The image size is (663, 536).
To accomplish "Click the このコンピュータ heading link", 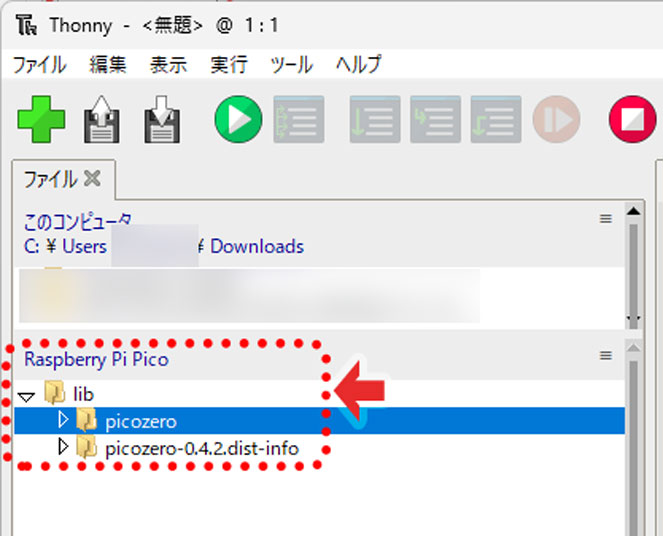I will pyautogui.click(x=77, y=222).
